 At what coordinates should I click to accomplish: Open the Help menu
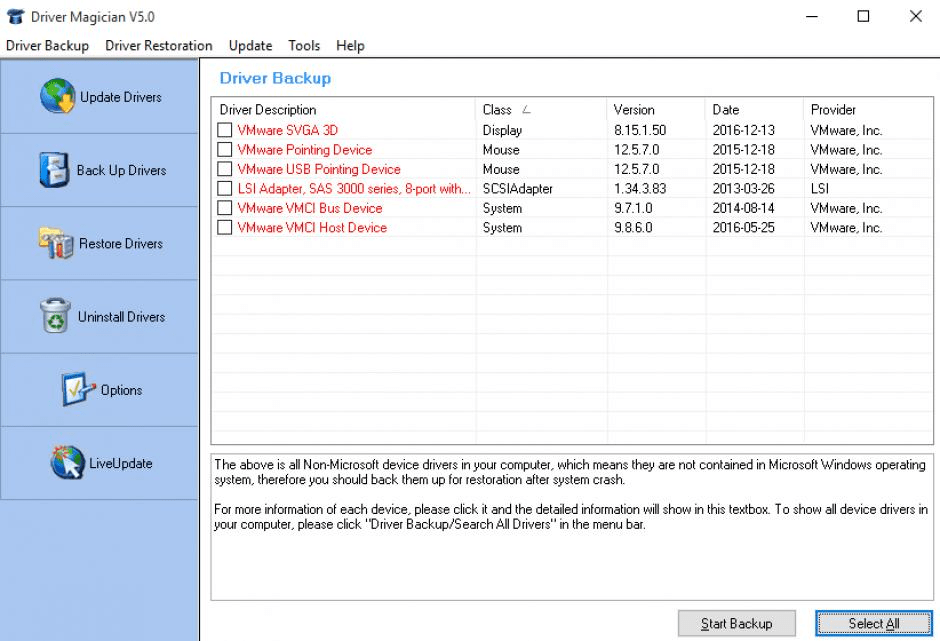(x=350, y=45)
